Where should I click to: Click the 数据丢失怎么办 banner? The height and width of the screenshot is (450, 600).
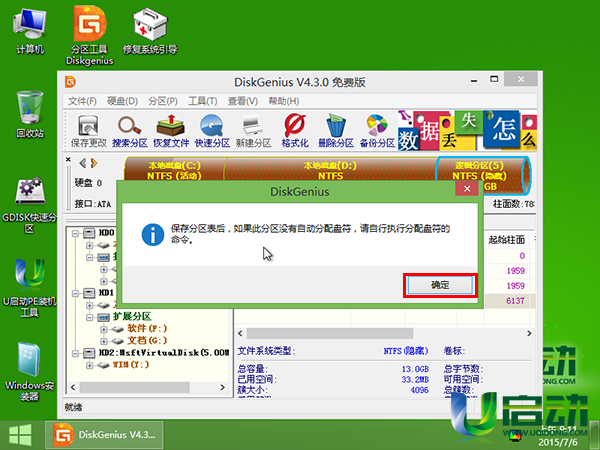[467, 130]
